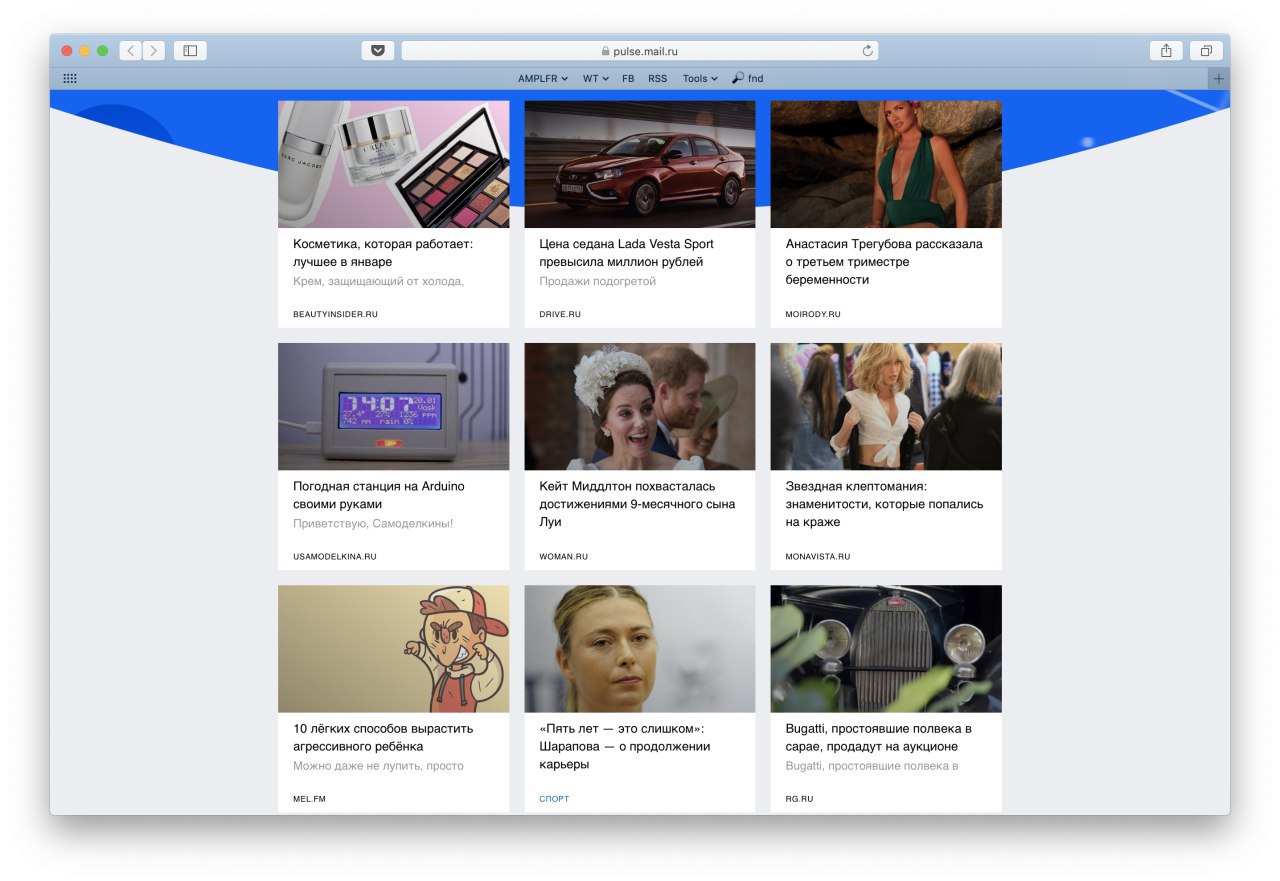Click the MOIRODY.RU source label
Screen dimensions: 1280x881
click(x=813, y=314)
